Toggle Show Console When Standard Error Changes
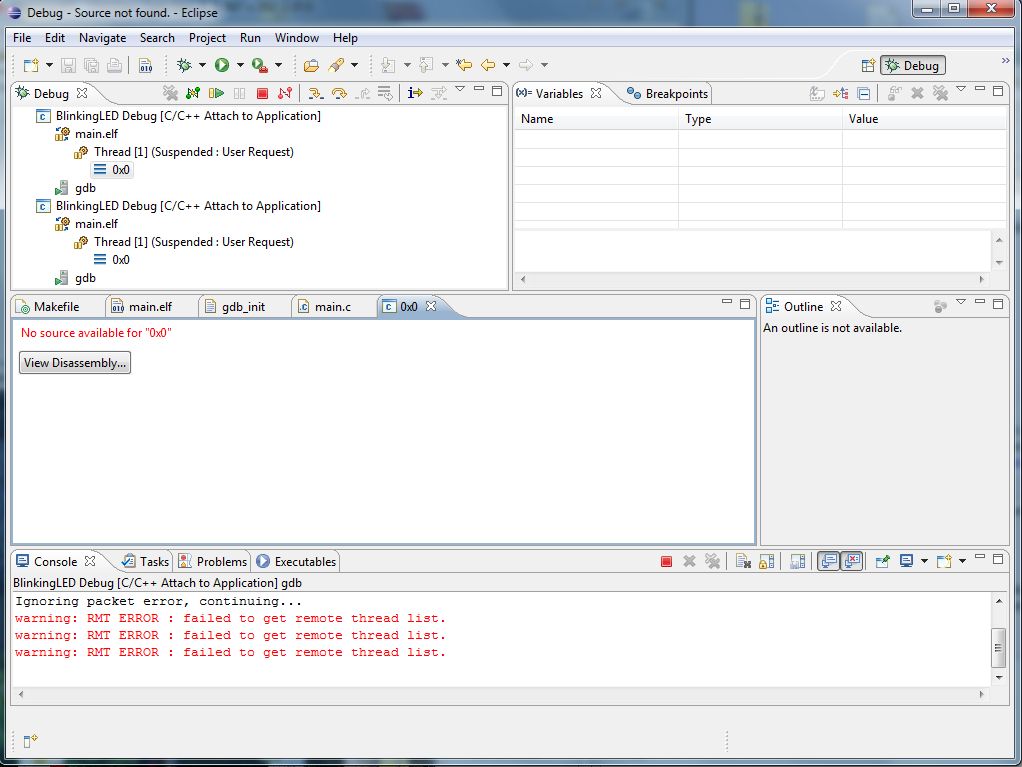The width and height of the screenshot is (1022, 767). pyautogui.click(x=852, y=561)
